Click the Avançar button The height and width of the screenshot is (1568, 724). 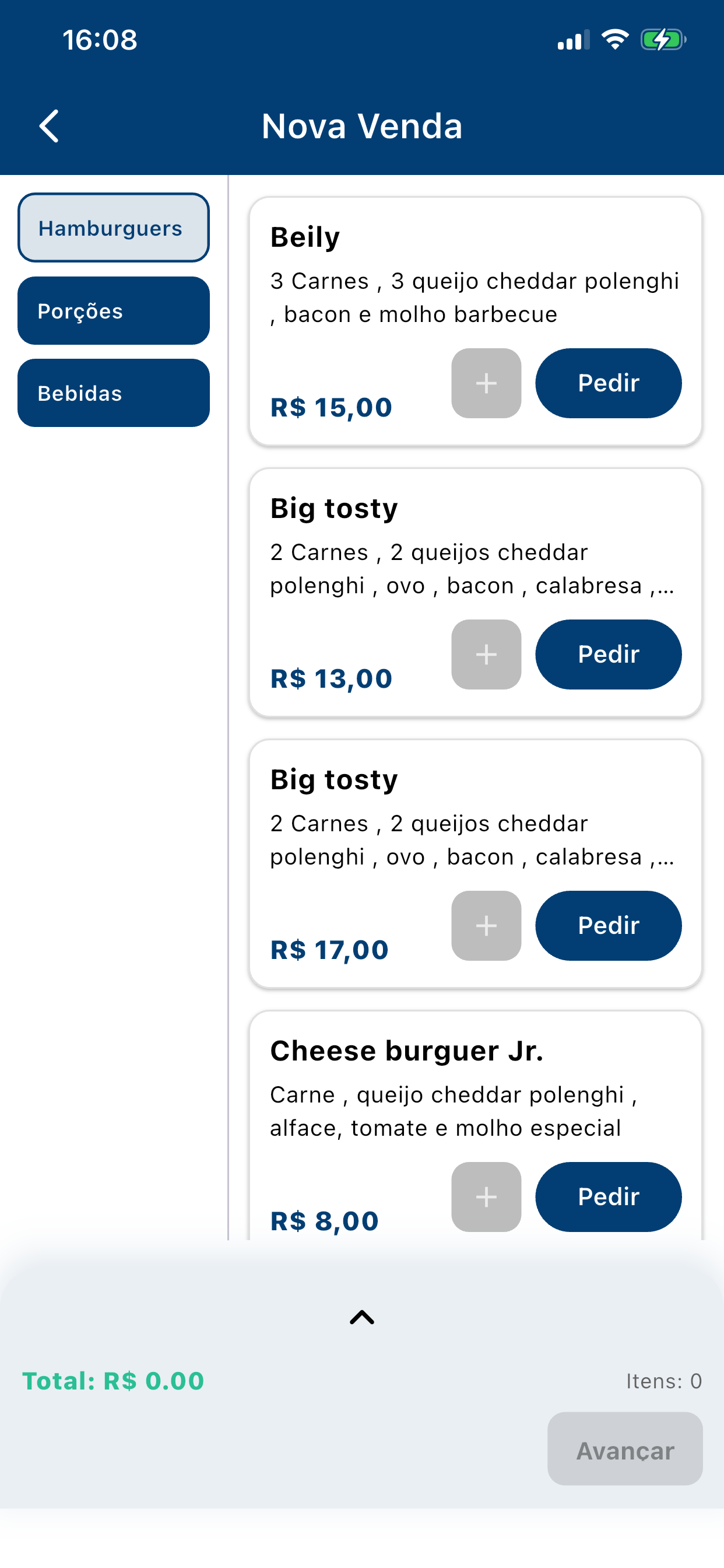(625, 1450)
